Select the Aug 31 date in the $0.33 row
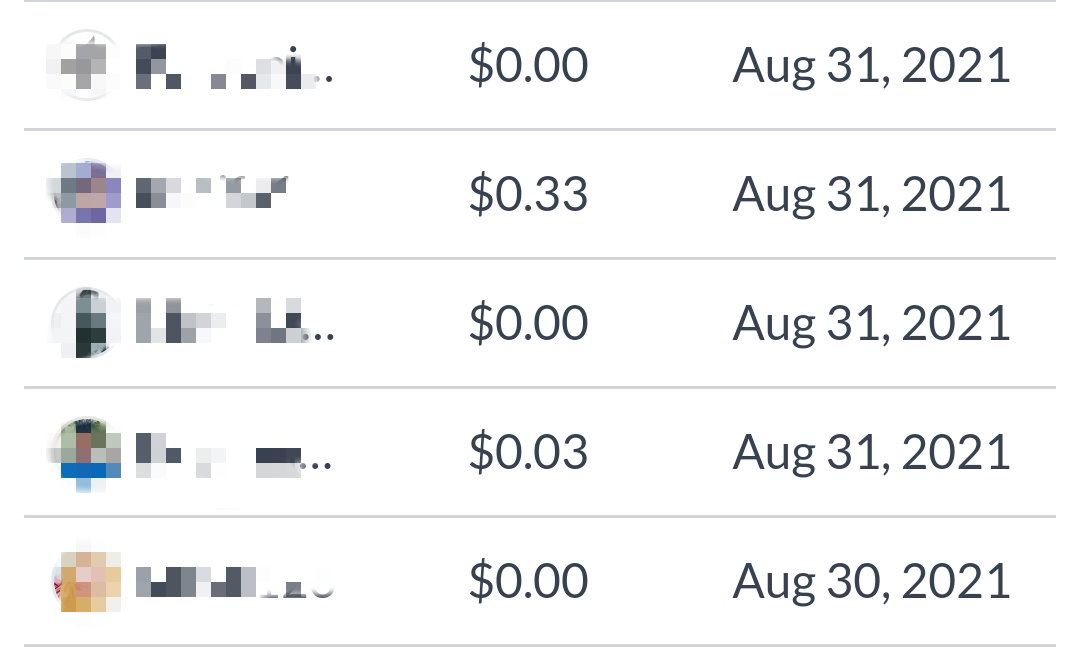The height and width of the screenshot is (656, 1080). (871, 195)
